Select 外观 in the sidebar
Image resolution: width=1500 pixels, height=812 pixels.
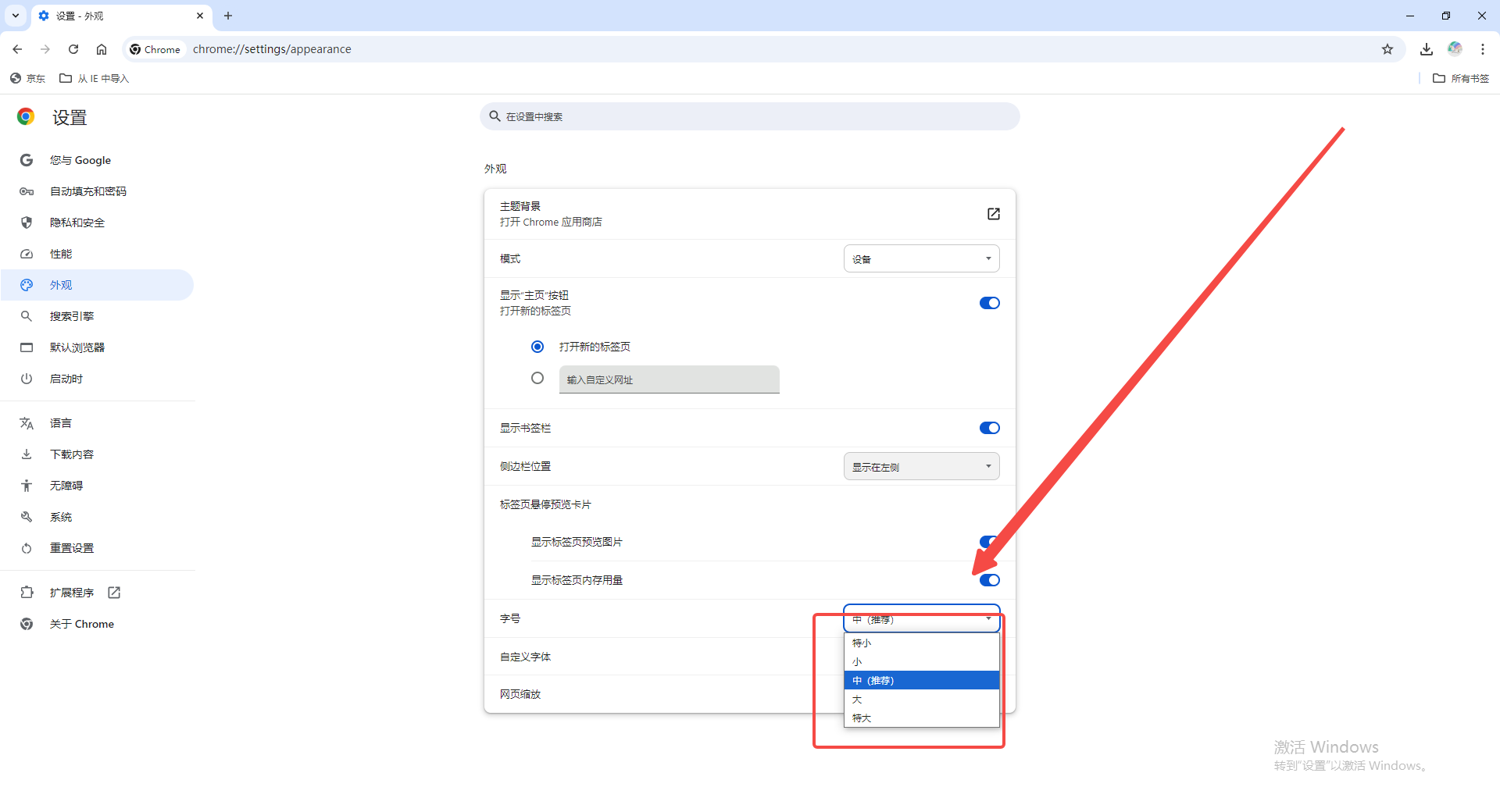(97, 285)
